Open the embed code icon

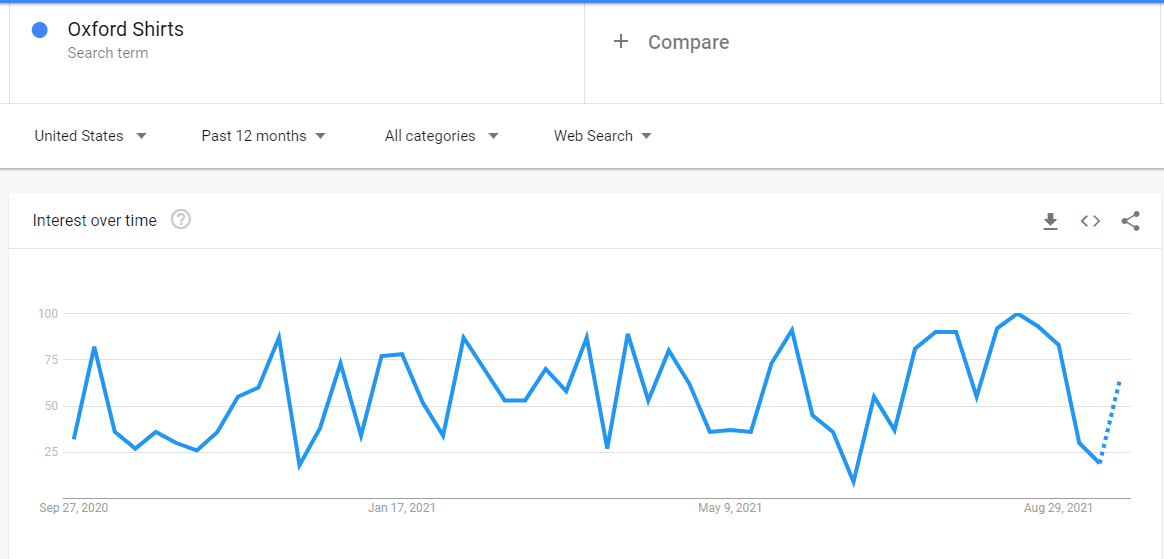[1090, 221]
